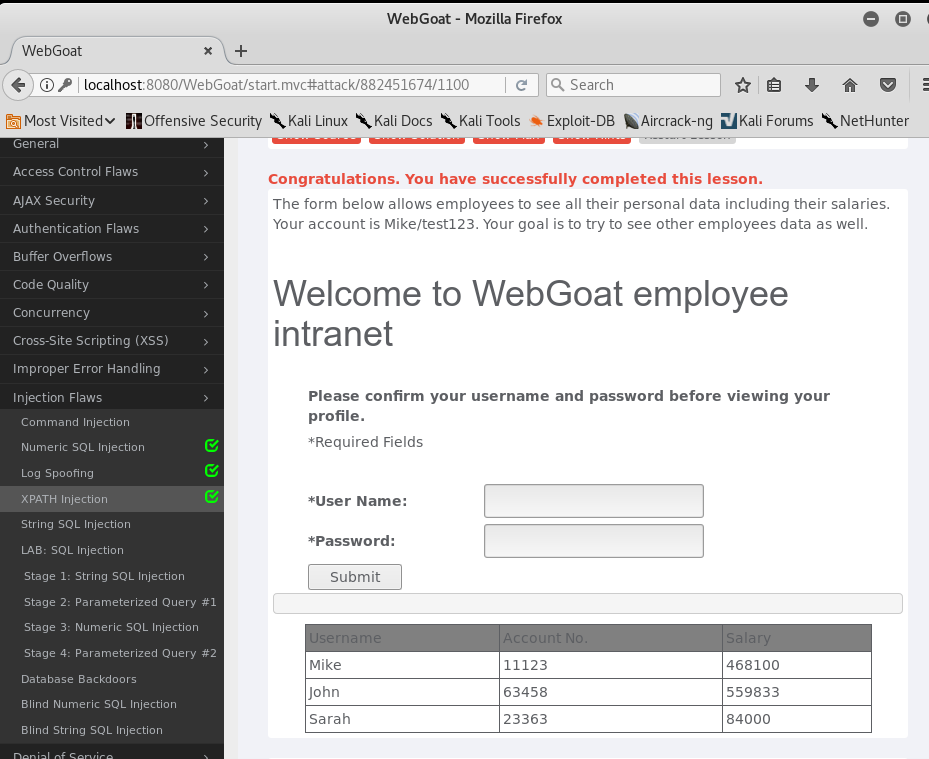Close the WebGoat tab

point(208,51)
